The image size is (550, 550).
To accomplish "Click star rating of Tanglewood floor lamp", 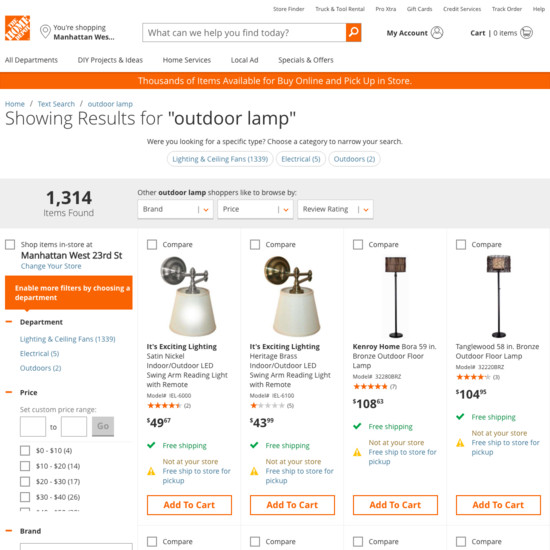I will tap(473, 377).
